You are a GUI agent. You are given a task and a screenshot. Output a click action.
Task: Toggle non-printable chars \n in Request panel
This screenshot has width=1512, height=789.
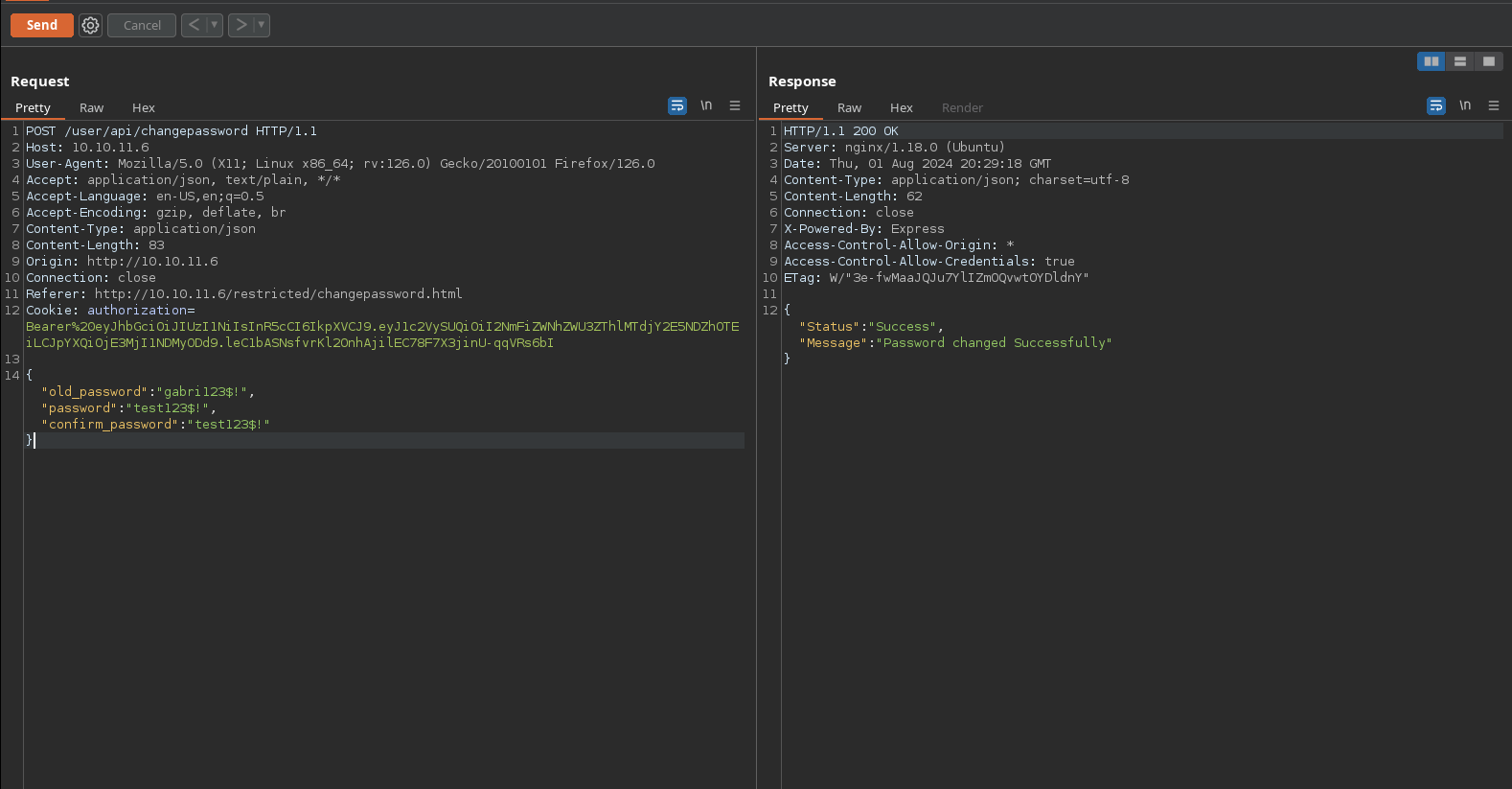[x=706, y=105]
